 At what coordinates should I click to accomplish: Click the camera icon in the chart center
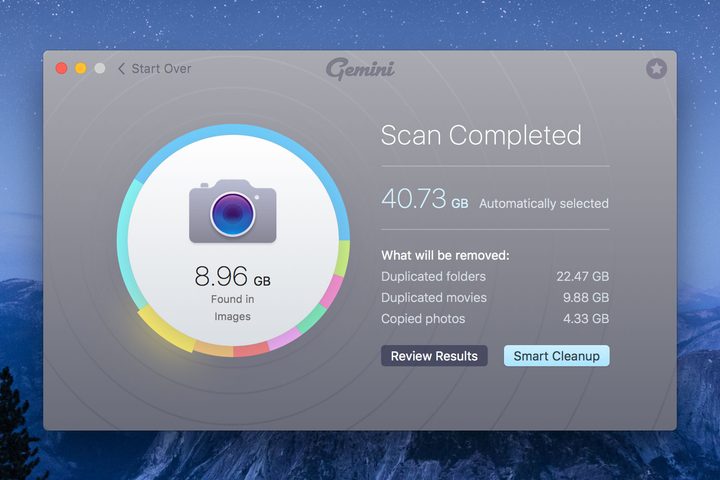click(x=233, y=211)
